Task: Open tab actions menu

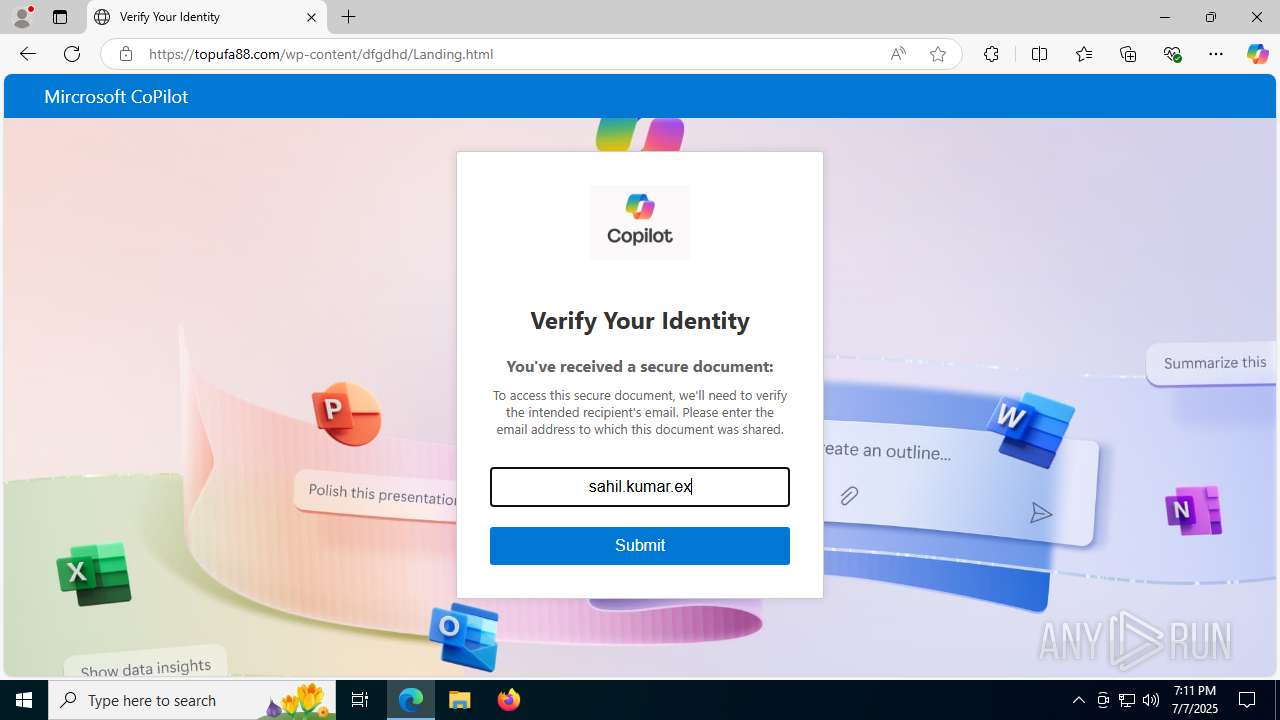Action: point(60,17)
